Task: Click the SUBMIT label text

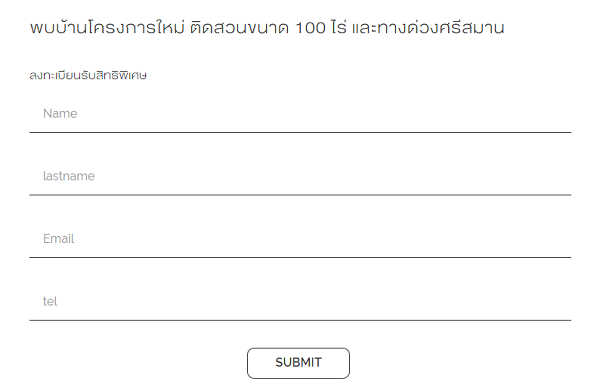Action: tap(298, 362)
